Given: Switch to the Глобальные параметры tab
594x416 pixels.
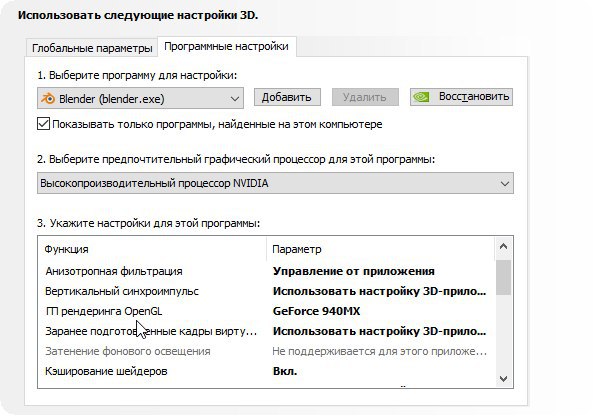Looking at the screenshot, I should (92, 48).
